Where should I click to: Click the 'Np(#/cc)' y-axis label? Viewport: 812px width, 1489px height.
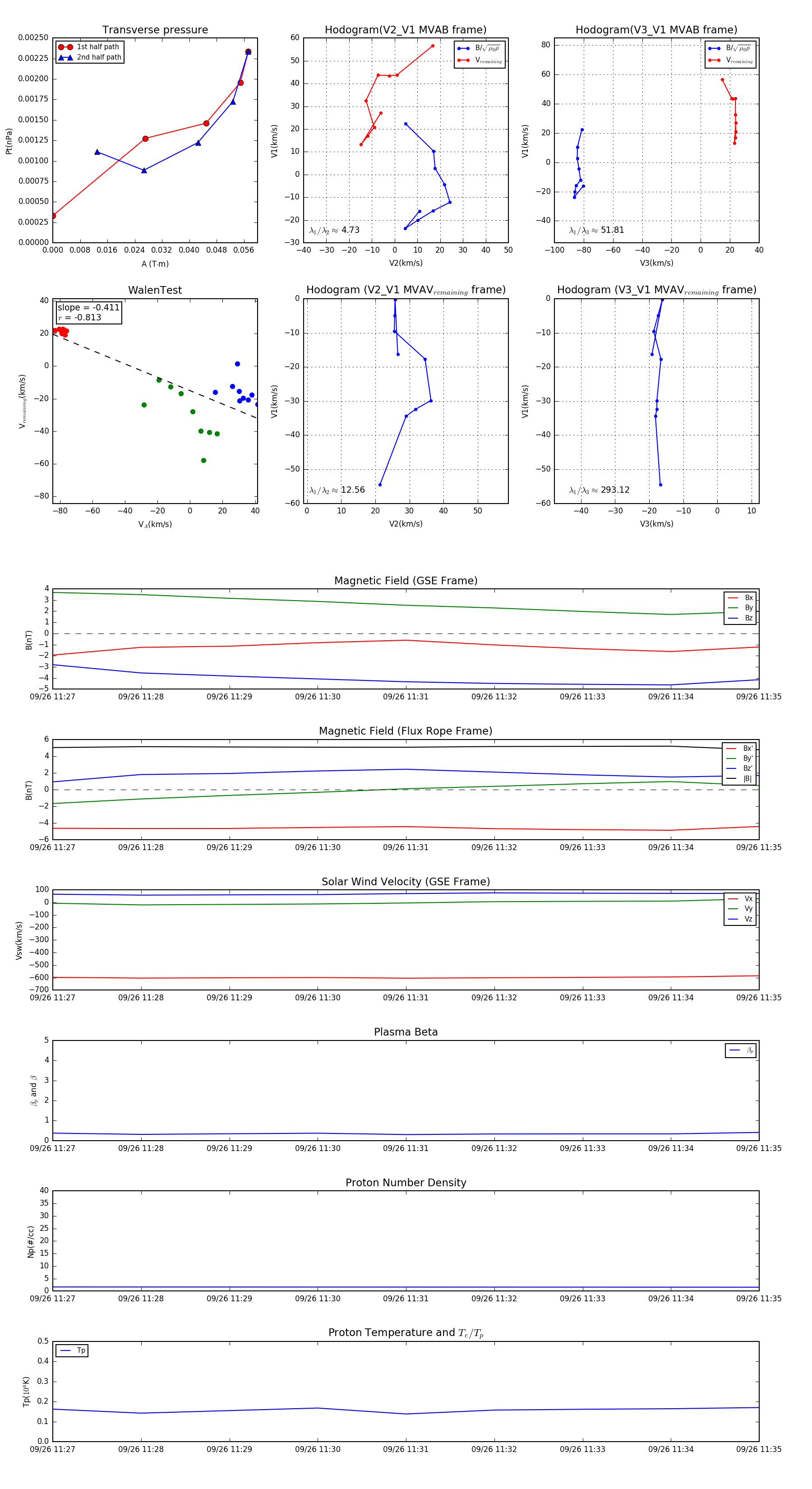click(31, 1242)
